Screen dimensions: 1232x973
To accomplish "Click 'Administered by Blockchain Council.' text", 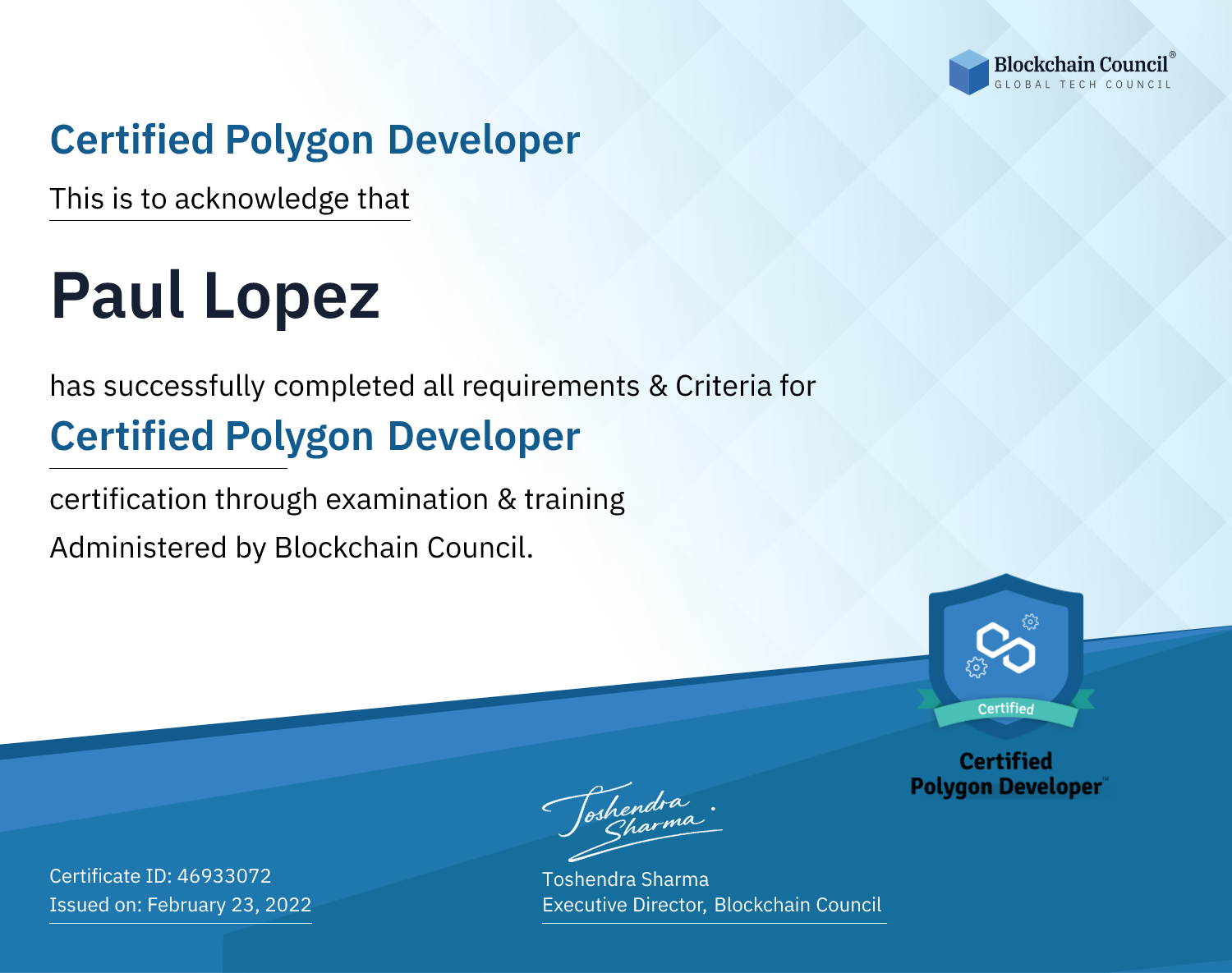I will click(x=292, y=548).
